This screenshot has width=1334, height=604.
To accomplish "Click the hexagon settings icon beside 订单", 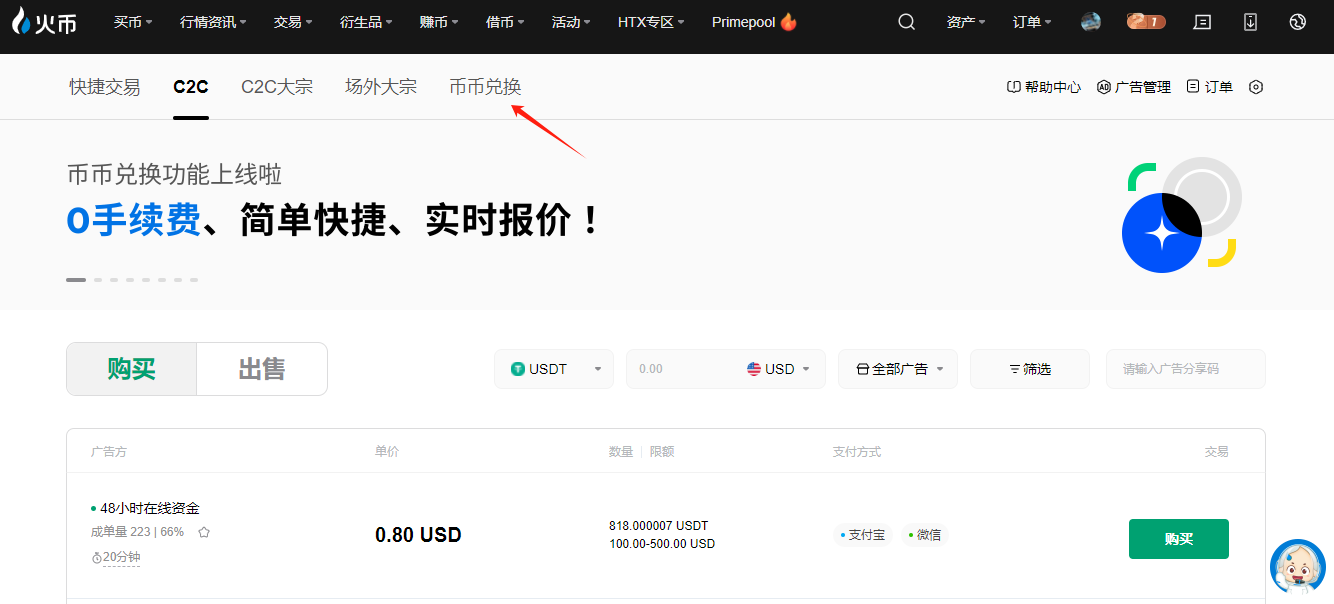I will click(1256, 87).
